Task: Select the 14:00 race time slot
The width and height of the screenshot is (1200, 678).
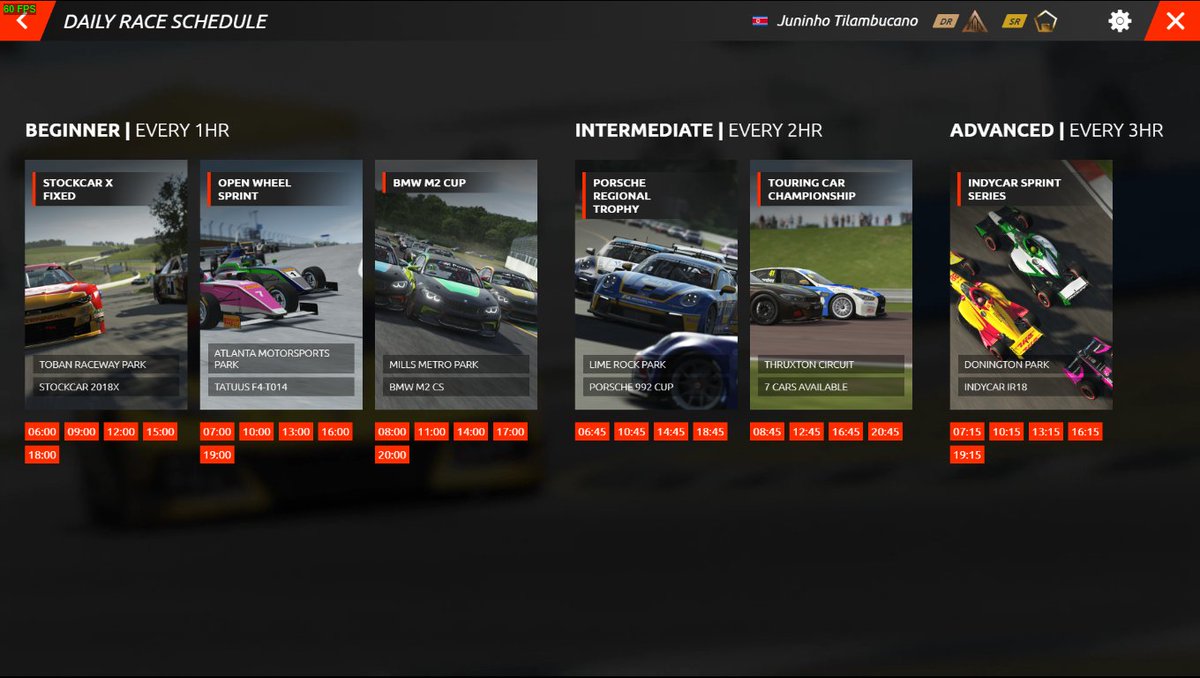Action: pos(470,432)
